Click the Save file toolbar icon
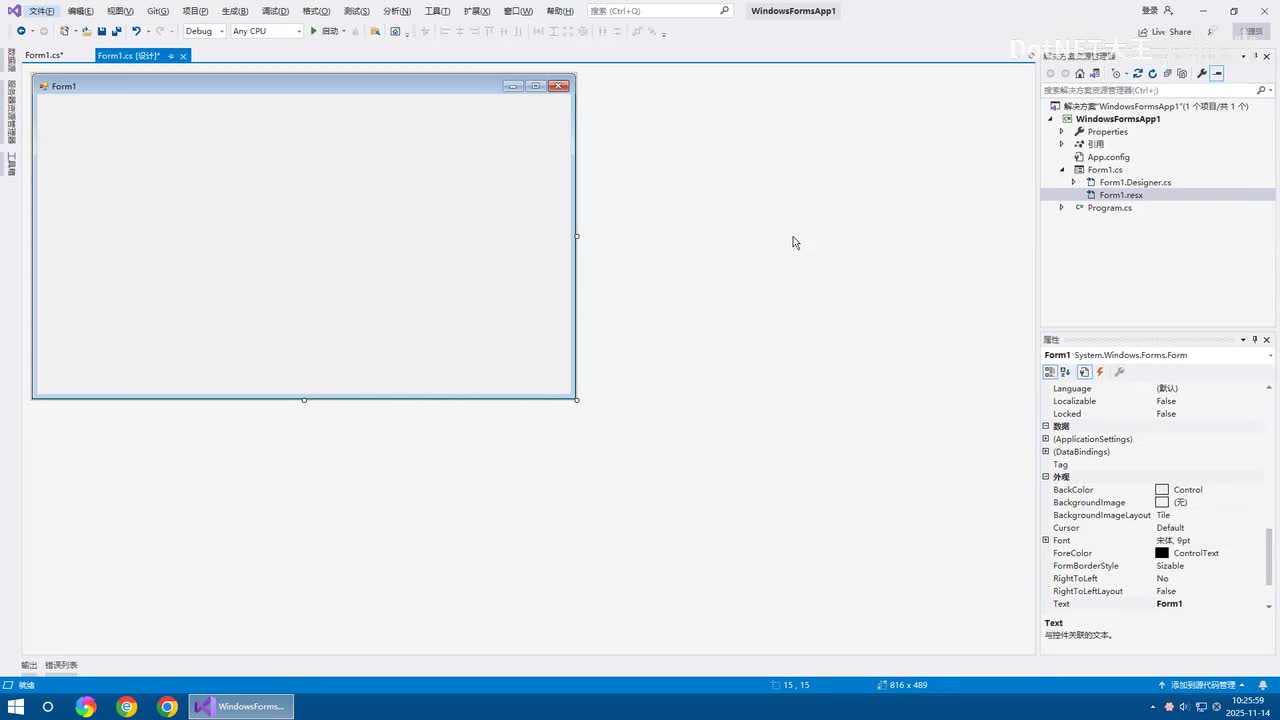The image size is (1280, 720). coord(102,31)
